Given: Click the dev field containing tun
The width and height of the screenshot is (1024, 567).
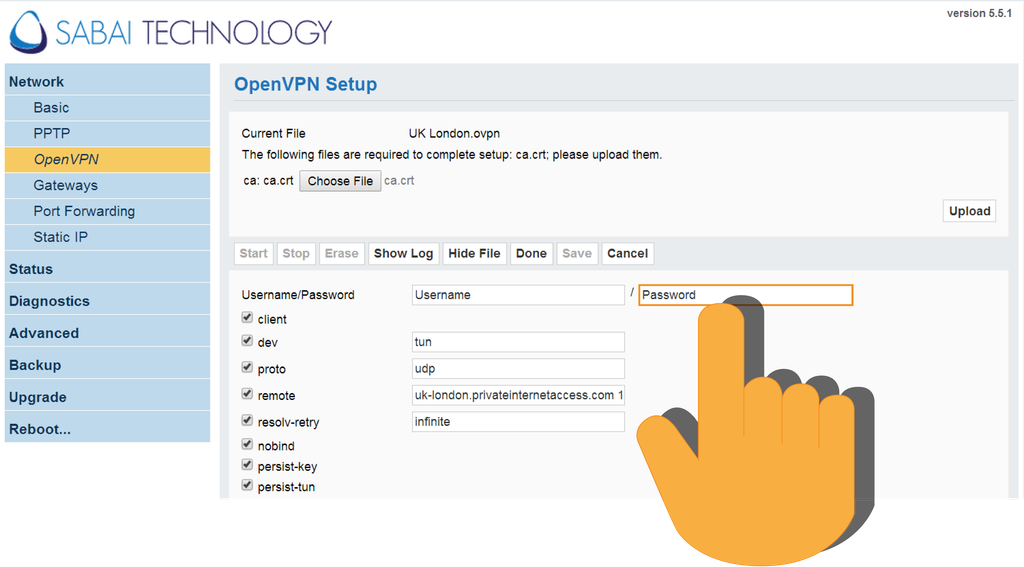Looking at the screenshot, I should click(518, 342).
